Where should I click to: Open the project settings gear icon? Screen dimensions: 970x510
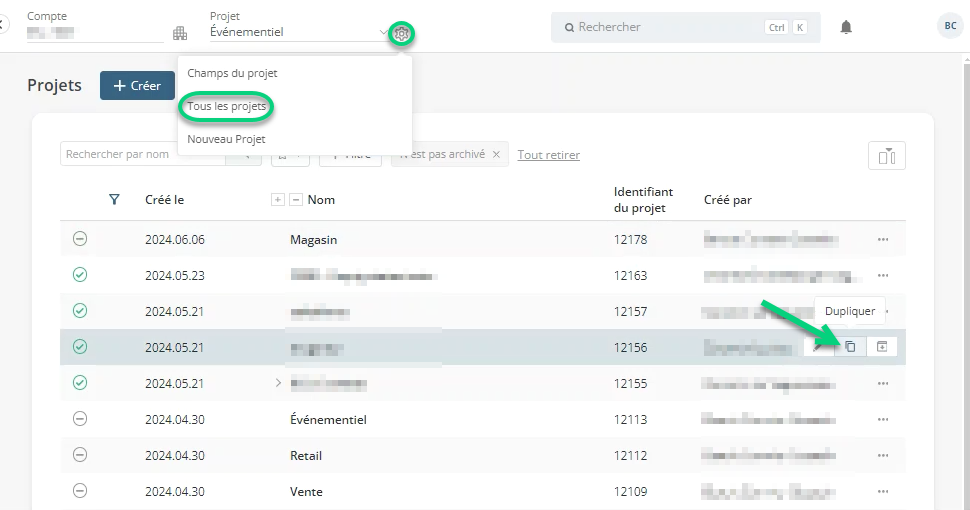401,33
